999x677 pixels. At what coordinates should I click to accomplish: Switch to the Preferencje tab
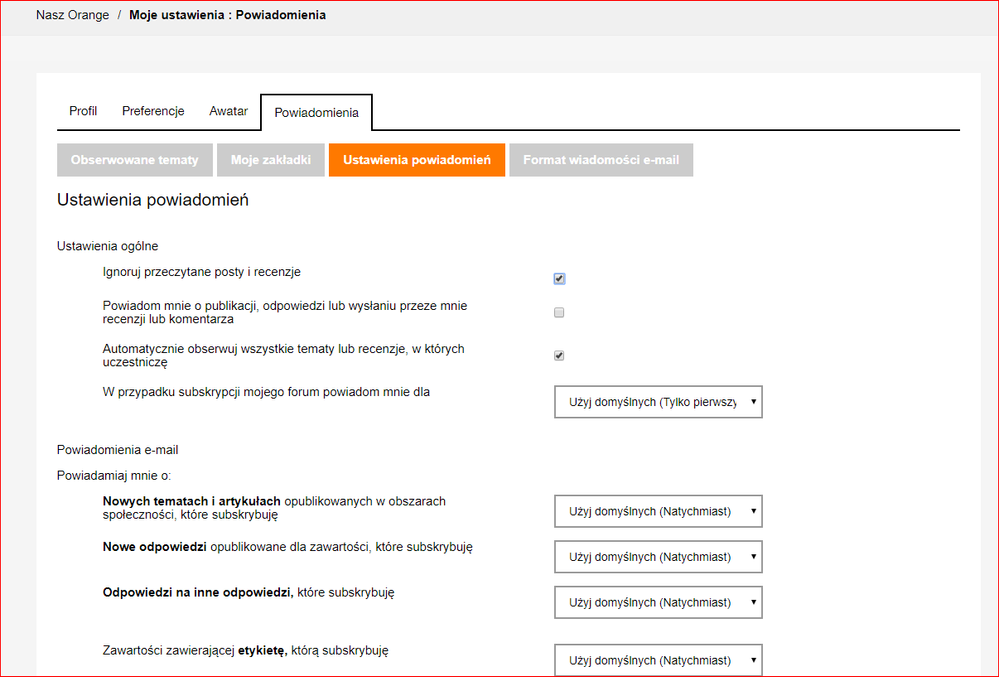(153, 111)
